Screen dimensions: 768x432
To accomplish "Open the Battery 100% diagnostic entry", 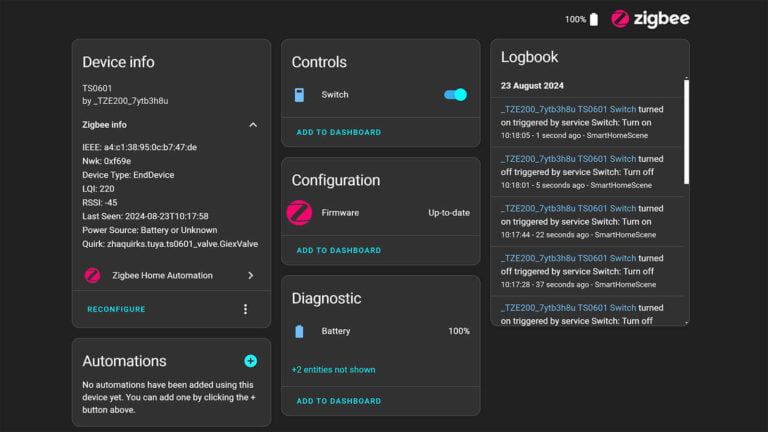I will (458, 331).
